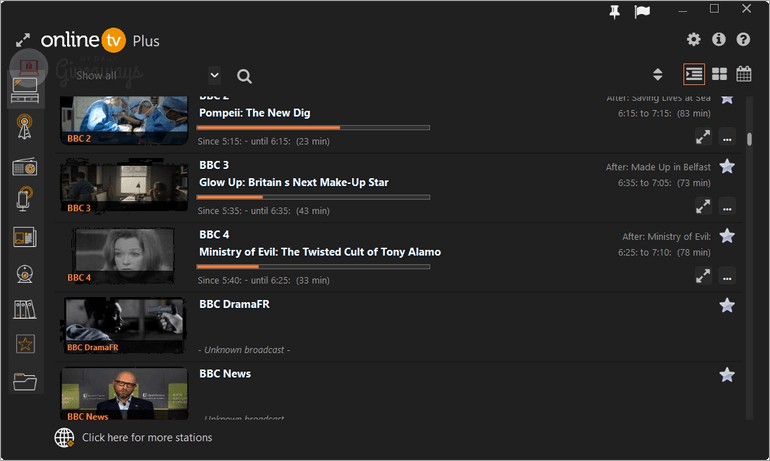
Task: Select Glow Up: Britain s Next Make-Up Star
Action: 294,183
